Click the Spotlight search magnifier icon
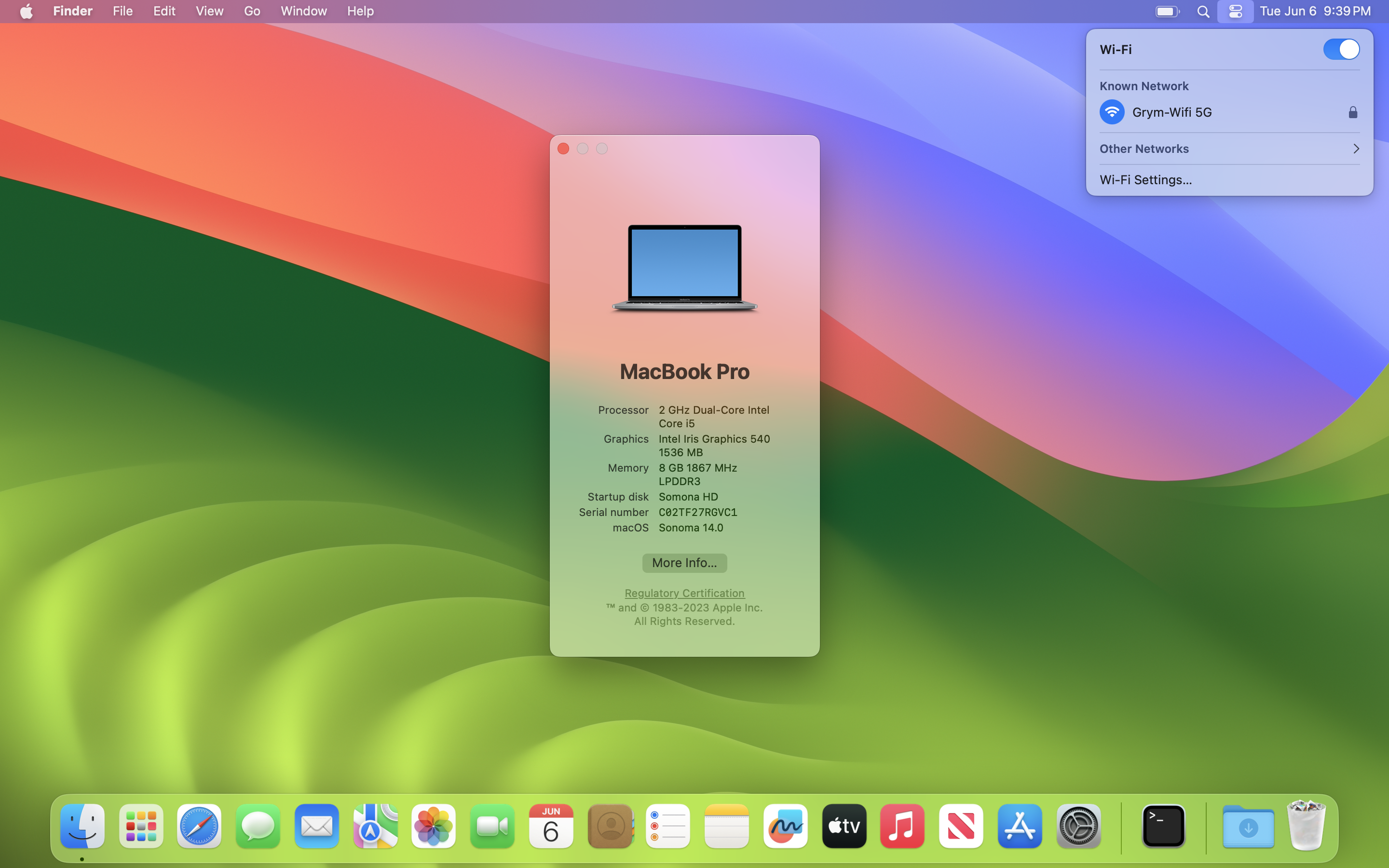Screen dimensions: 1389x868 coord(1204,12)
